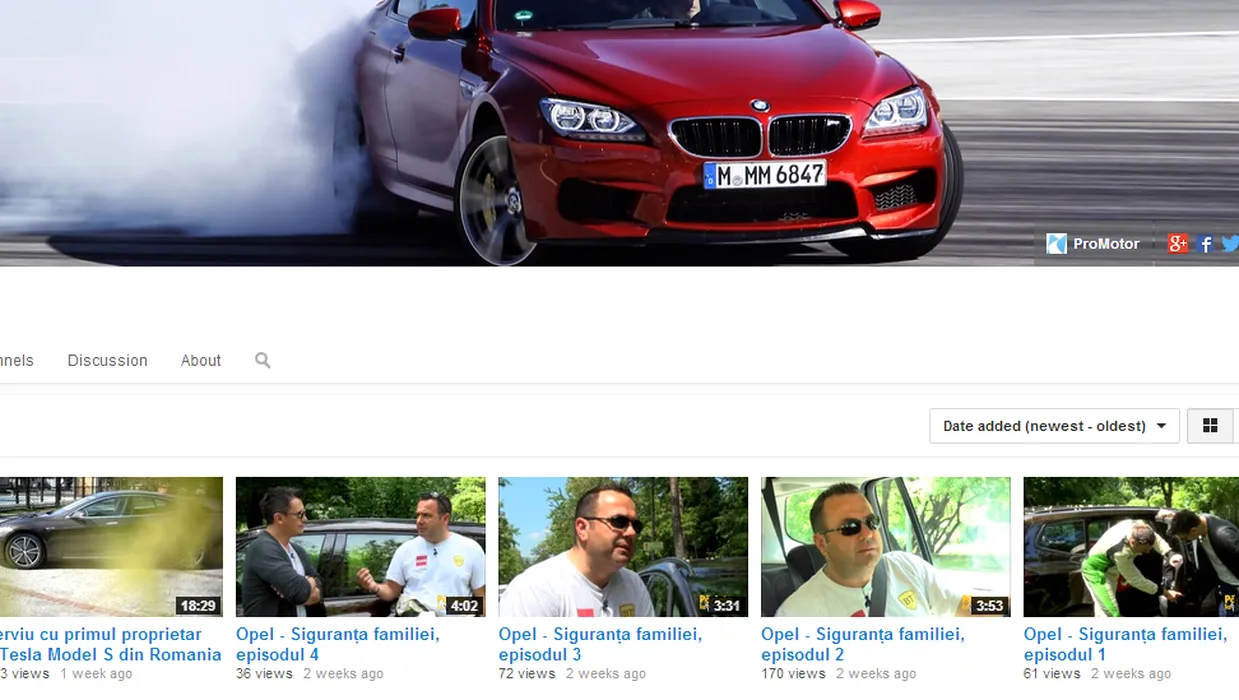
Task: Open the Tesla Model S din Romania video title
Action: [x=111, y=644]
